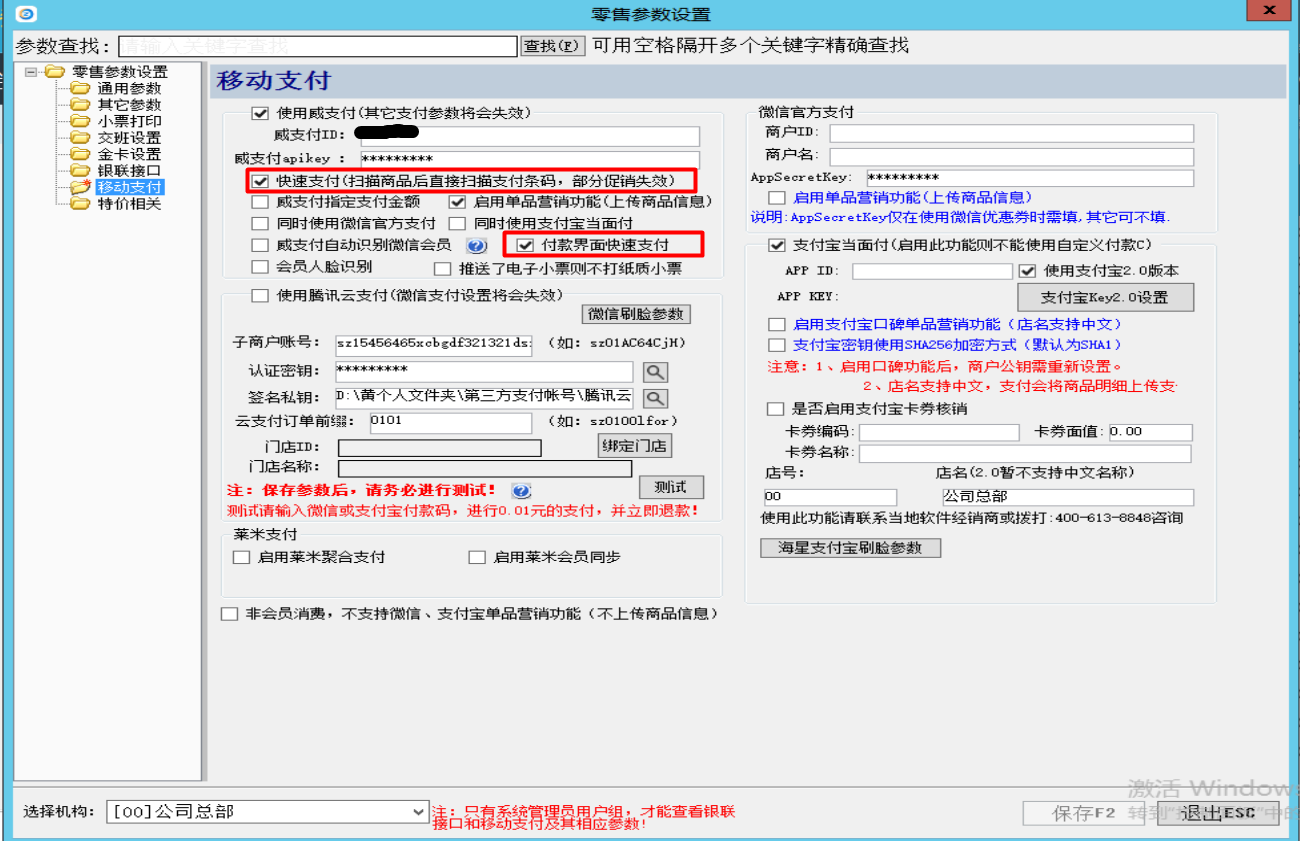Screen dimensions: 1300x841
Task: Enable 使用腾讯云支付 checkbox
Action: coord(261,295)
